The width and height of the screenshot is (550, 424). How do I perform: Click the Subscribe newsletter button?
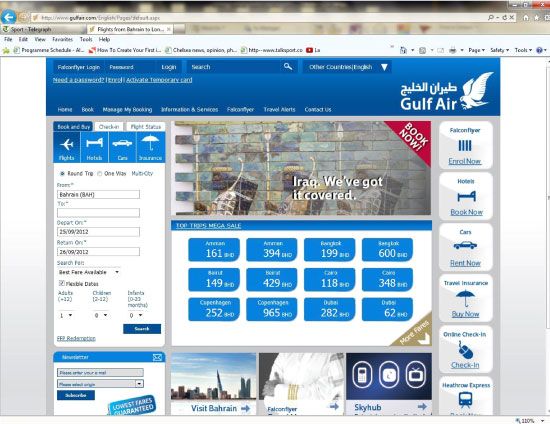[x=76, y=395]
